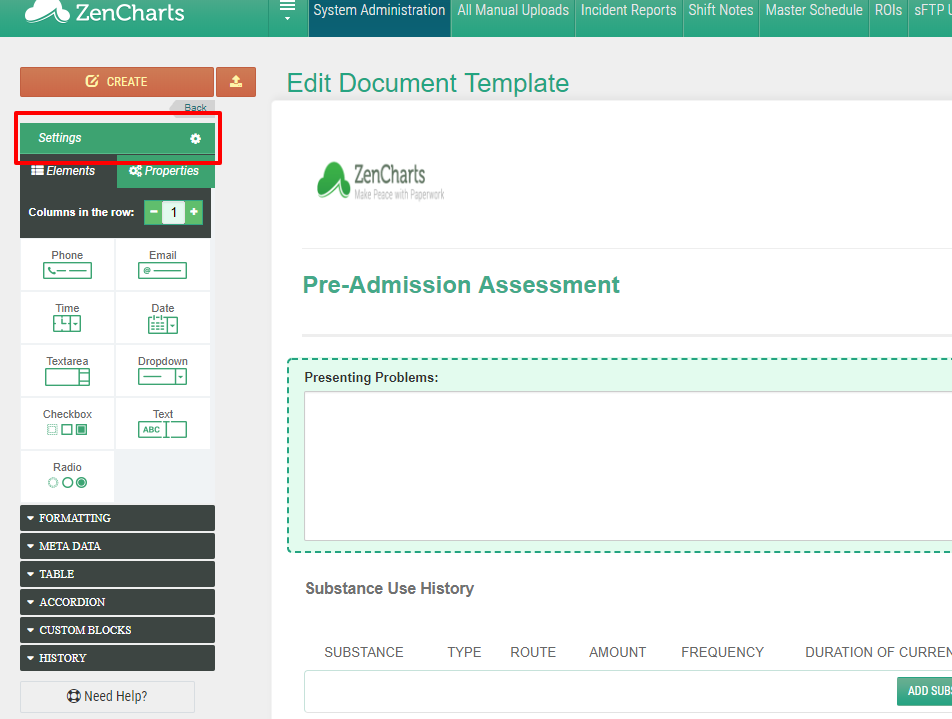
Task: Click the Substance Use History heading
Action: click(x=389, y=588)
